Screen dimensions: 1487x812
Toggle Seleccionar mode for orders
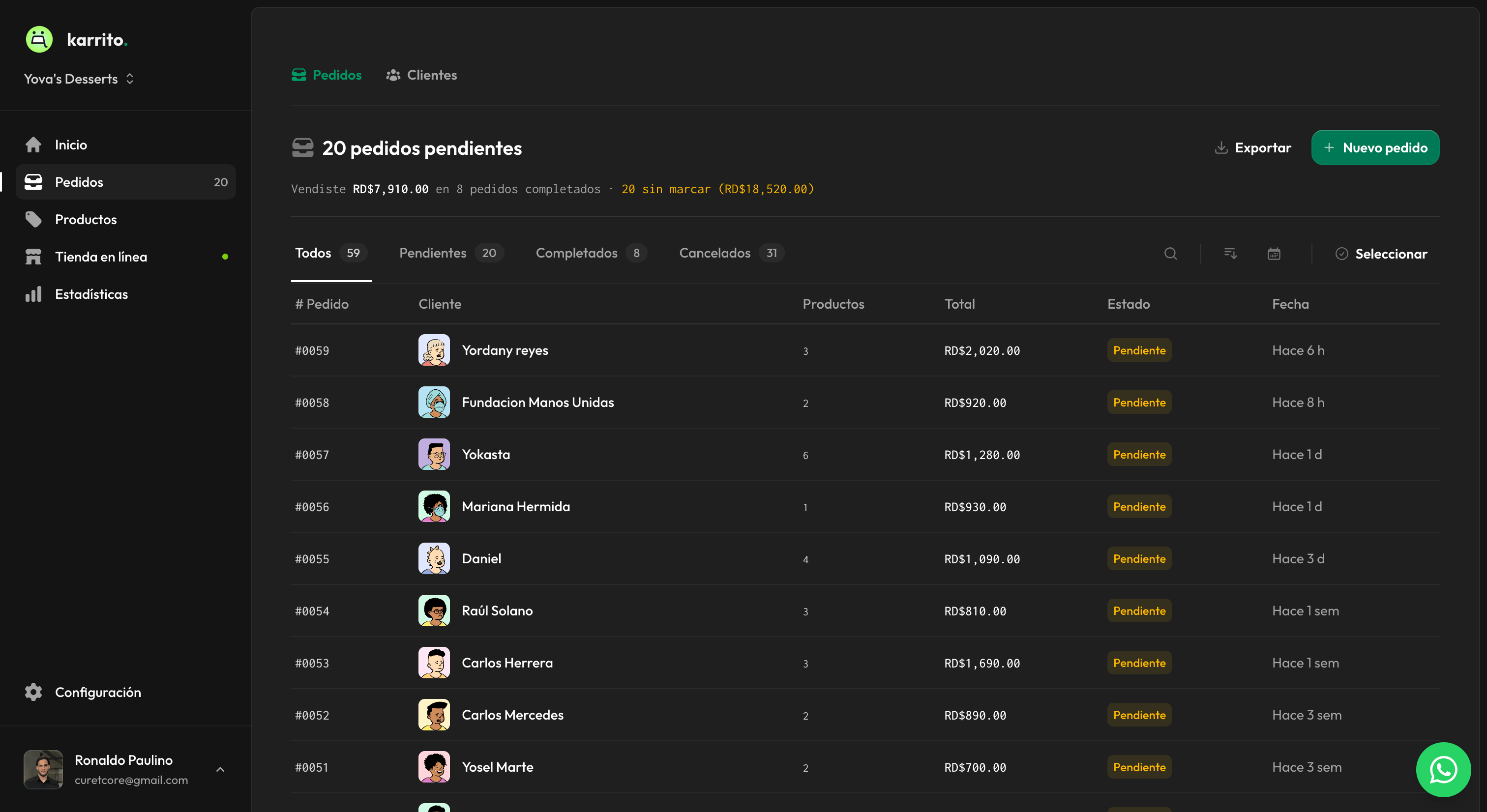1381,253
